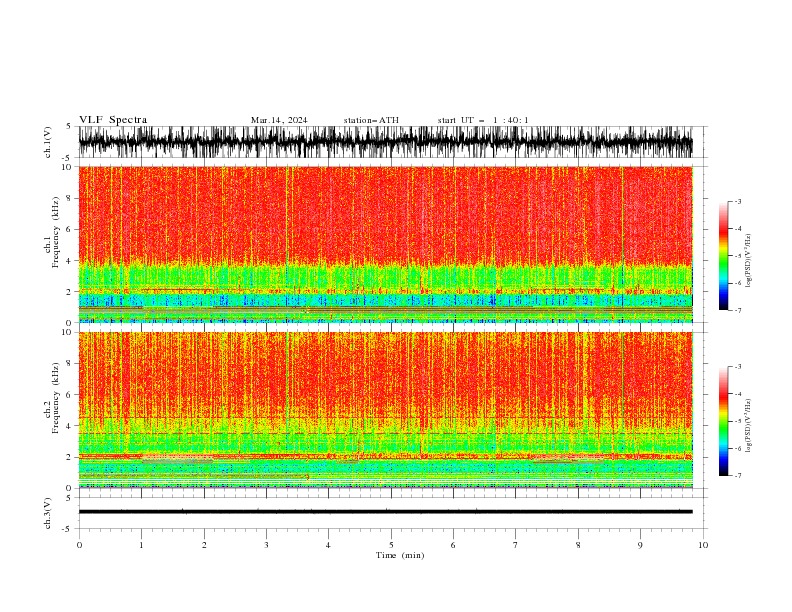The image size is (792, 612).
Task: Click the ch.2 color bar label 'log(PSD)(V²/Hz)'
Action: click(749, 426)
